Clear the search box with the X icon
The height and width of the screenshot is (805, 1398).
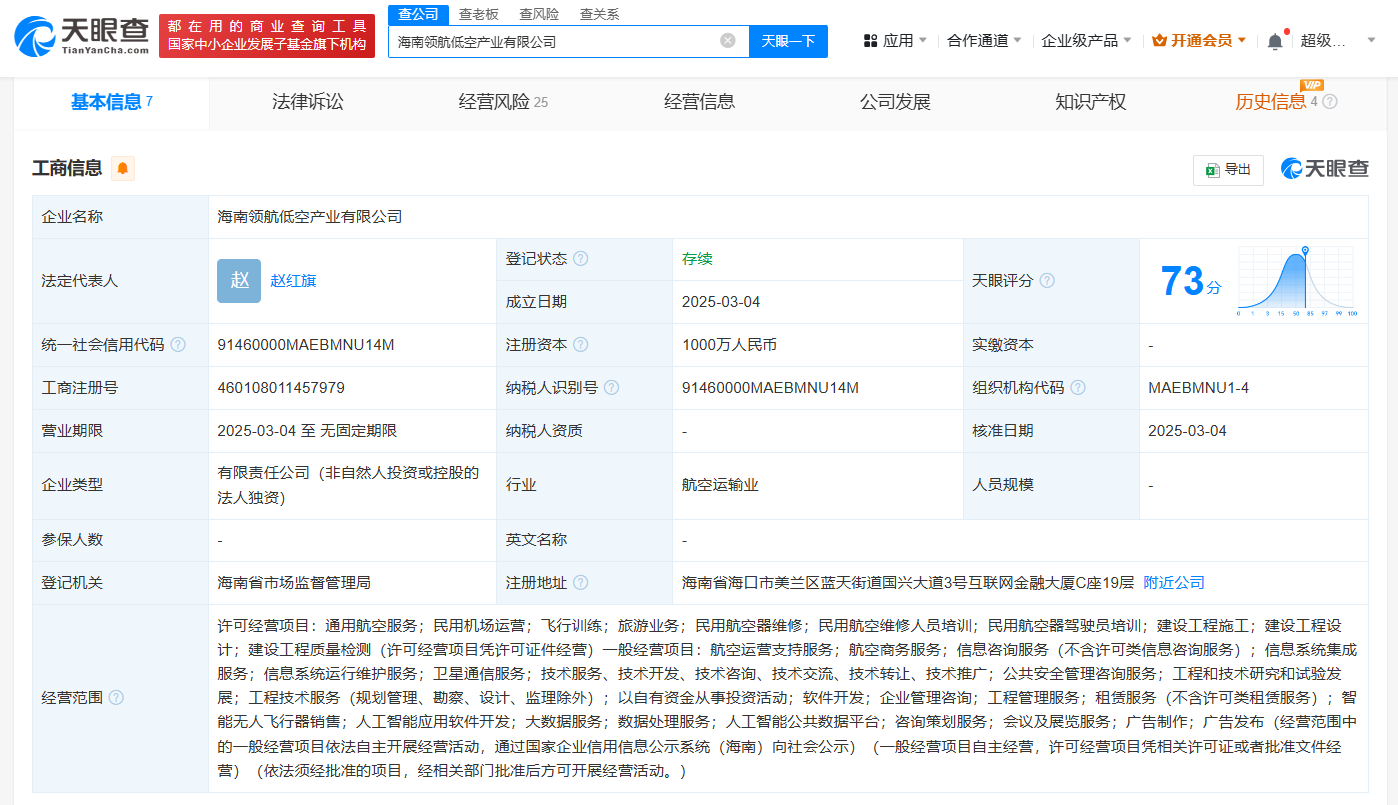point(728,41)
